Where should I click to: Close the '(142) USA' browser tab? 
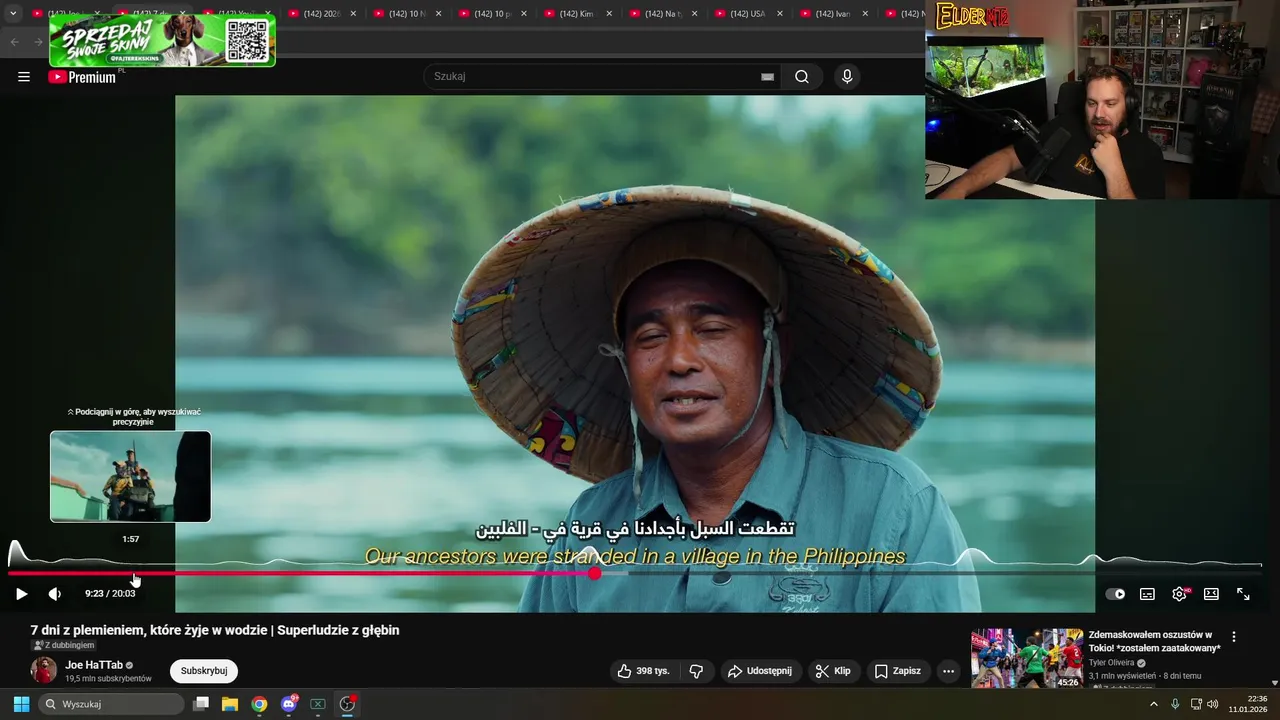tap(780, 14)
